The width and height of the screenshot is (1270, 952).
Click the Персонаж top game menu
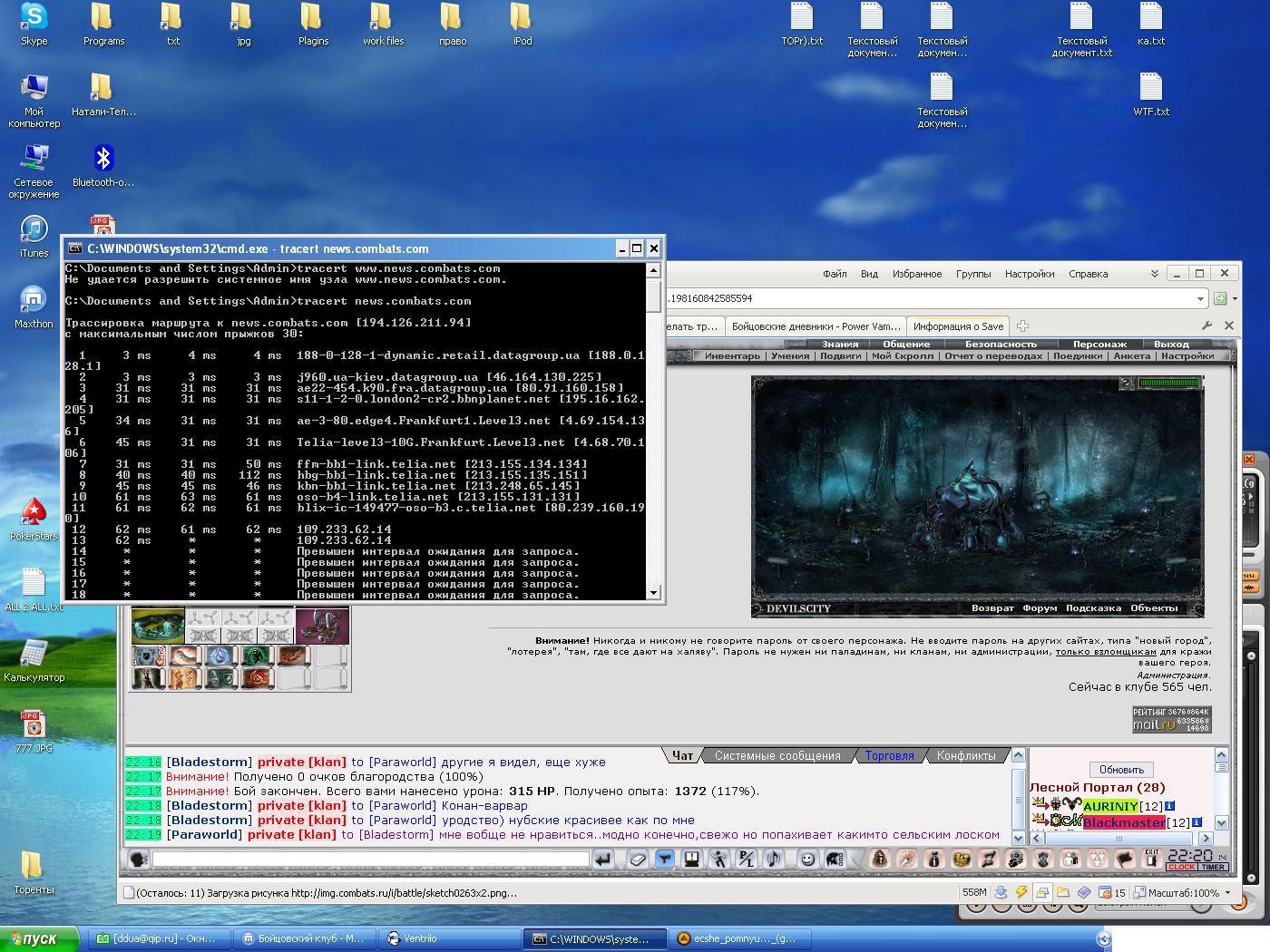tap(1099, 345)
